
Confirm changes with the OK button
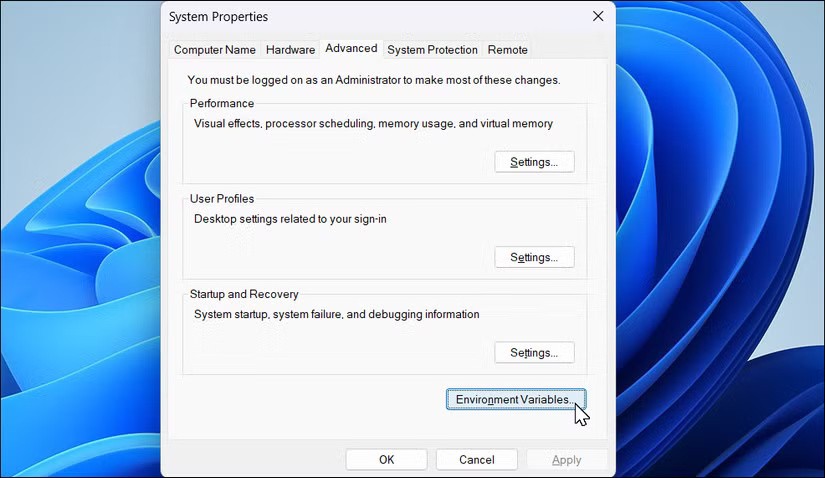pos(386,460)
